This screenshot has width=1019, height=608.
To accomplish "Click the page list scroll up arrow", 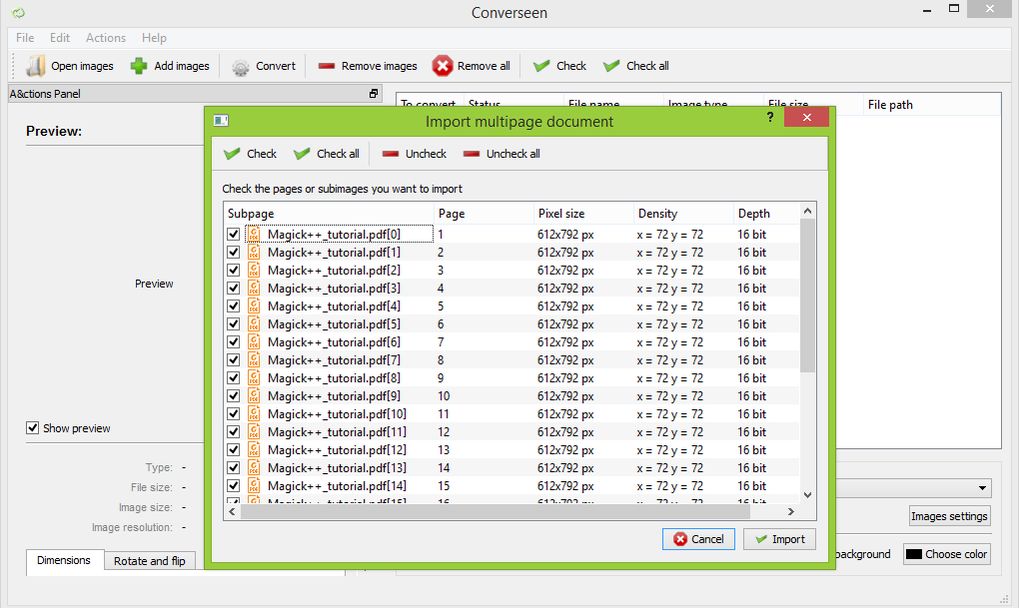I will (807, 211).
